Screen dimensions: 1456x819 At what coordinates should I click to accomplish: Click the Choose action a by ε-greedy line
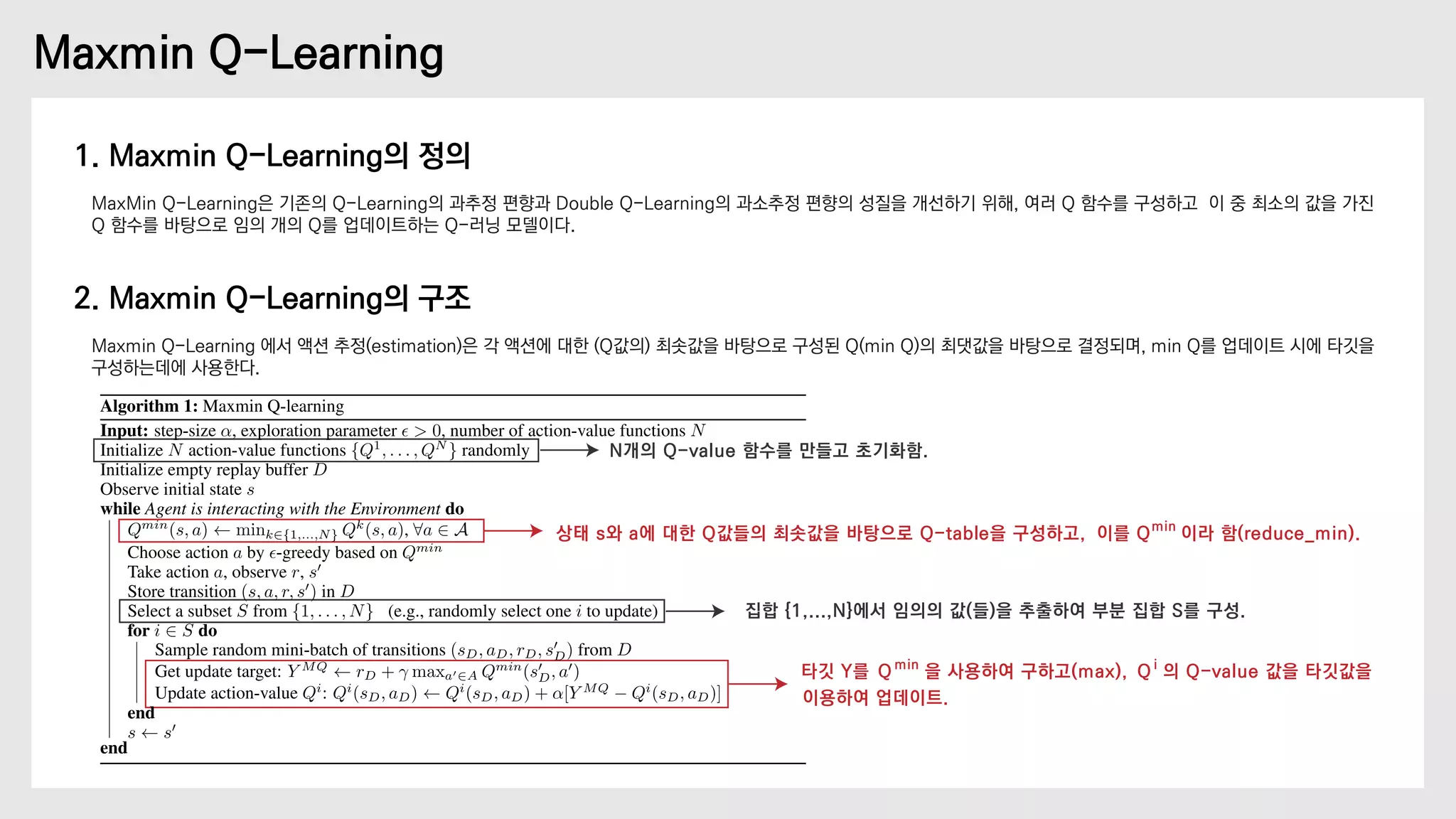coord(284,552)
